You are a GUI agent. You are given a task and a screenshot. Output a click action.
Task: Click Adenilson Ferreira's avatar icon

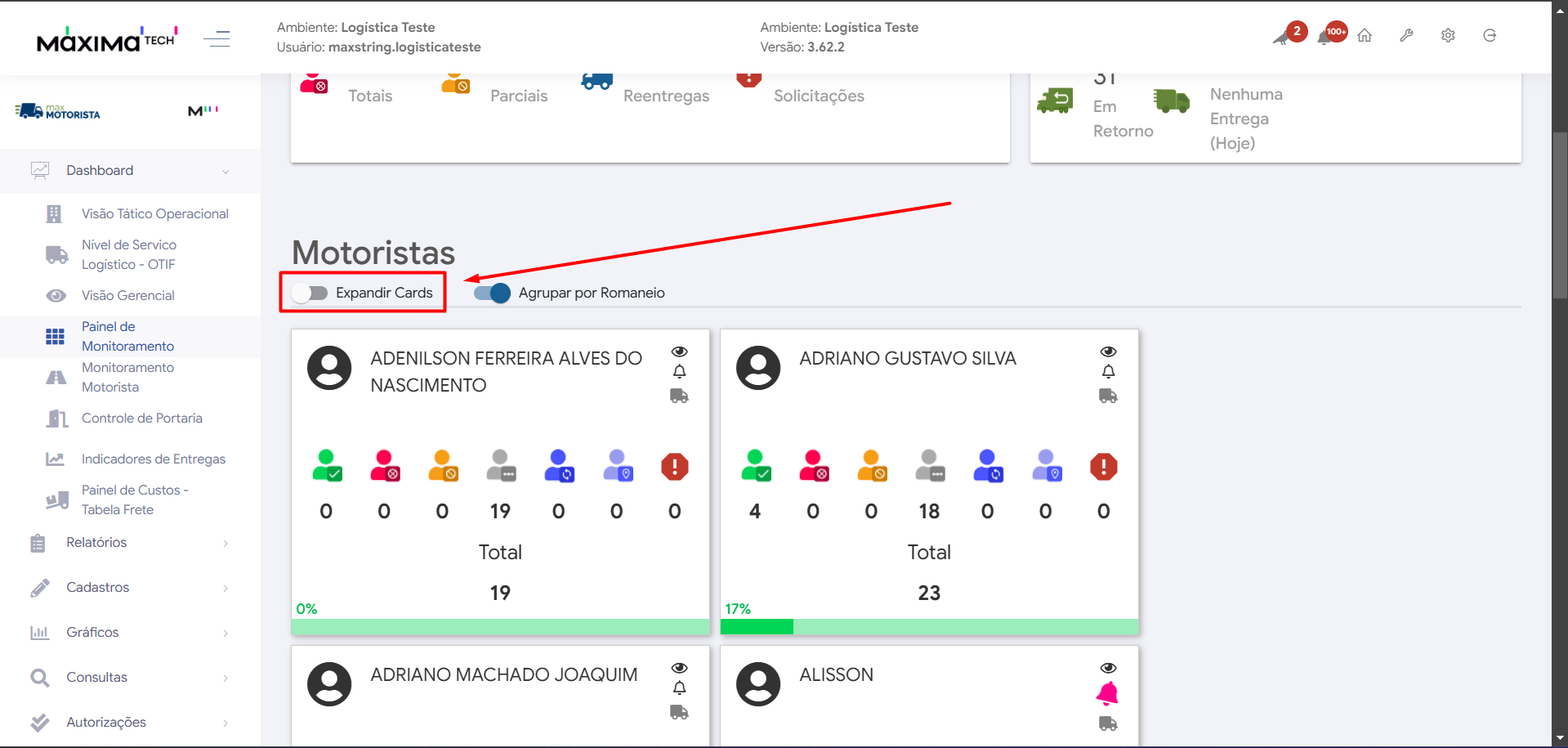click(x=329, y=368)
